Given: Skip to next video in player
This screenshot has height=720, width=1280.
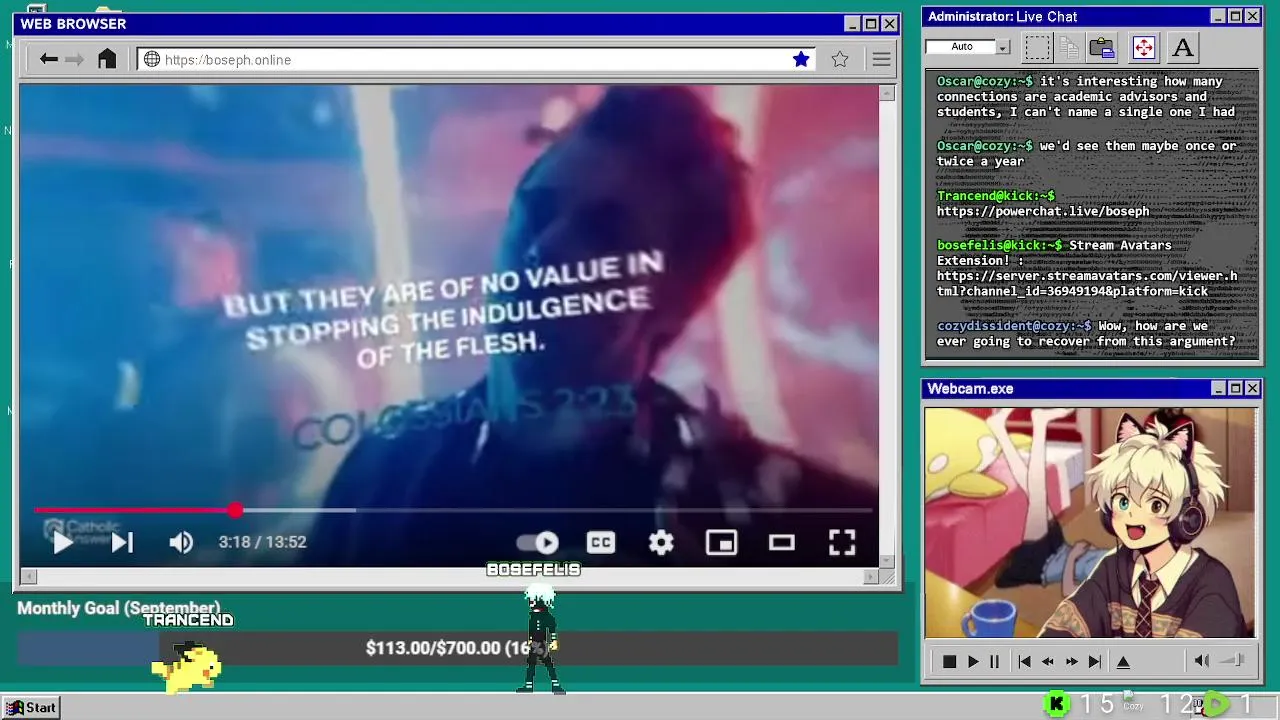Looking at the screenshot, I should 122,542.
